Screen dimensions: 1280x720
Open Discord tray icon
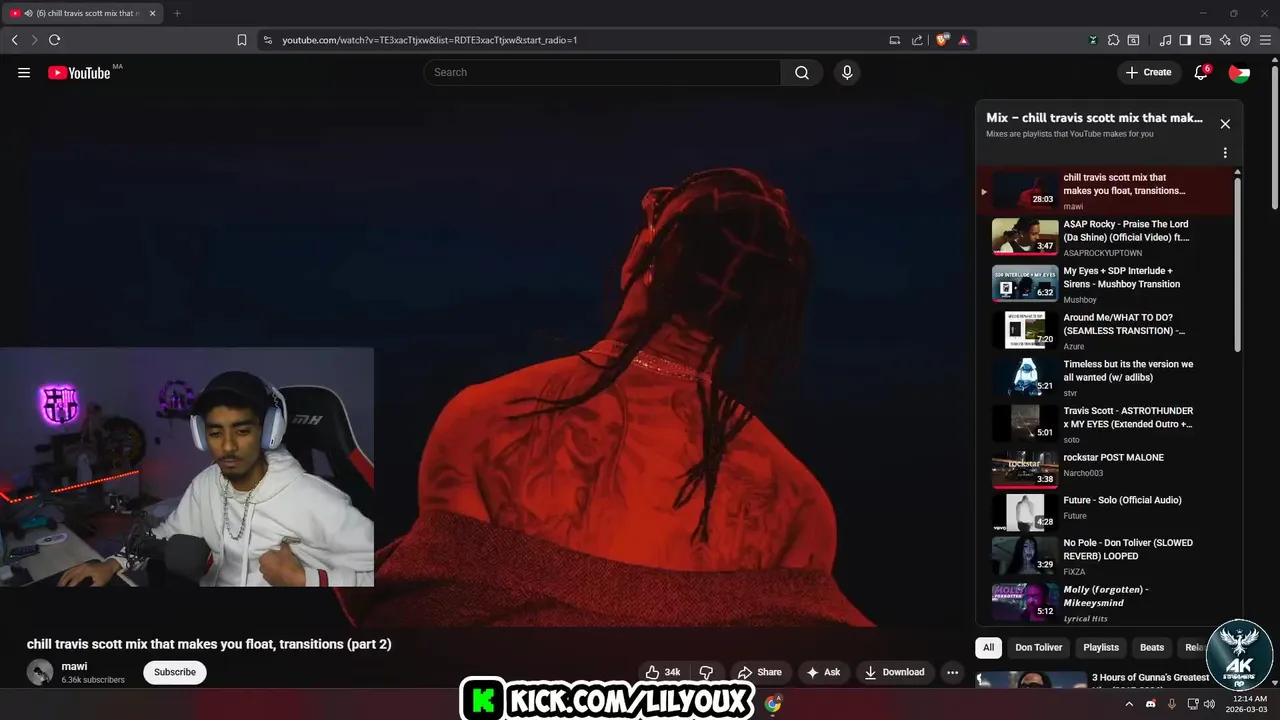1150,704
